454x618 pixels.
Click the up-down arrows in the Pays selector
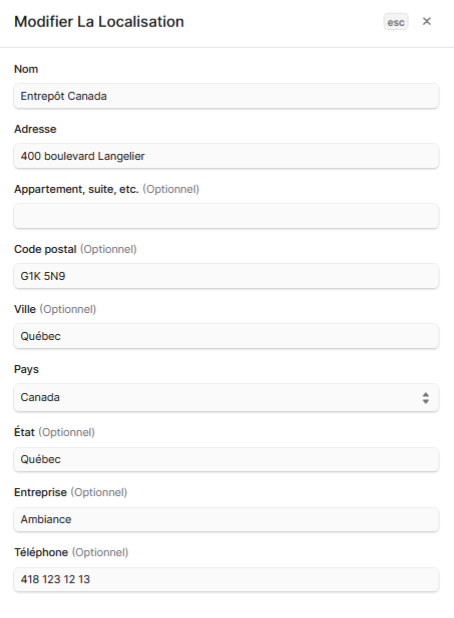pyautogui.click(x=426, y=398)
